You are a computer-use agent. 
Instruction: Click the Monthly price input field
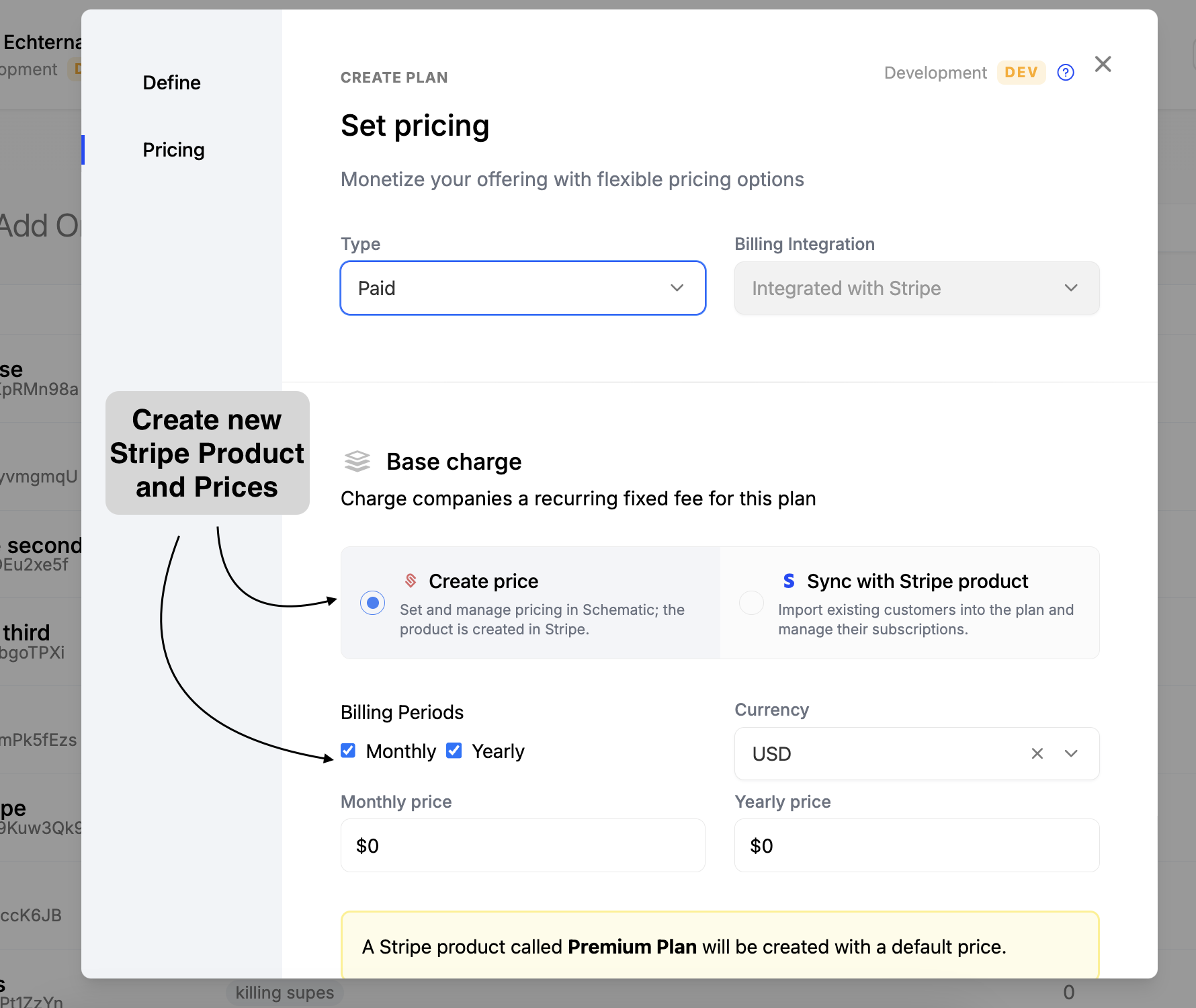click(x=523, y=845)
